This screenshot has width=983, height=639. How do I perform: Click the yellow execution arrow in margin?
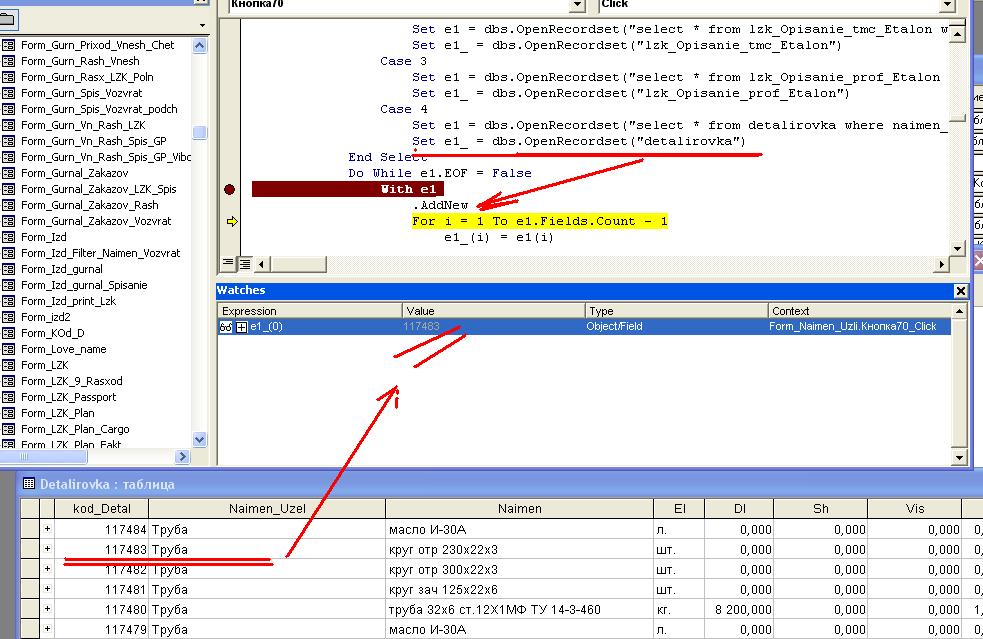click(x=232, y=221)
